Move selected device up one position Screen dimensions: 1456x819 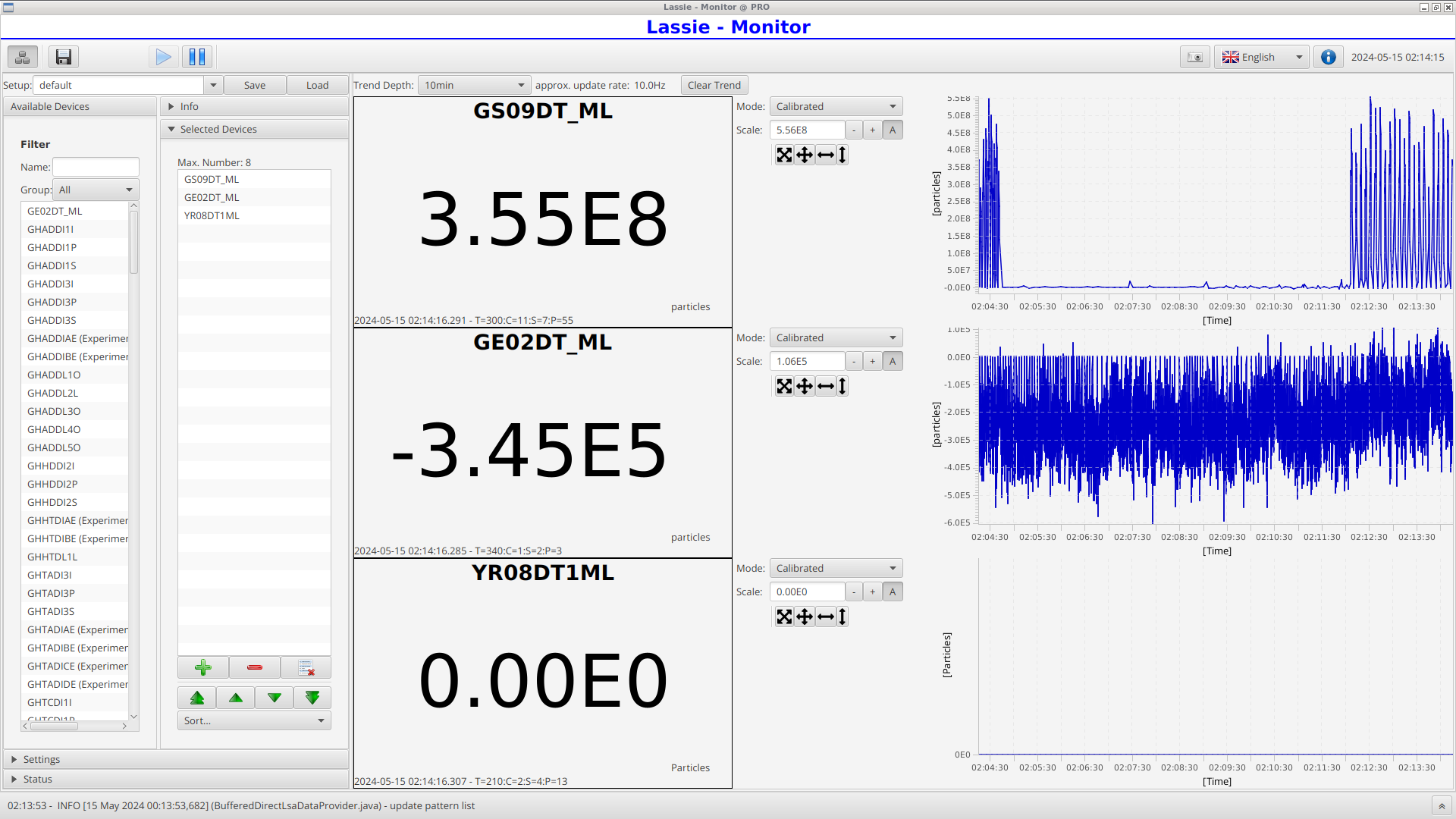point(236,698)
